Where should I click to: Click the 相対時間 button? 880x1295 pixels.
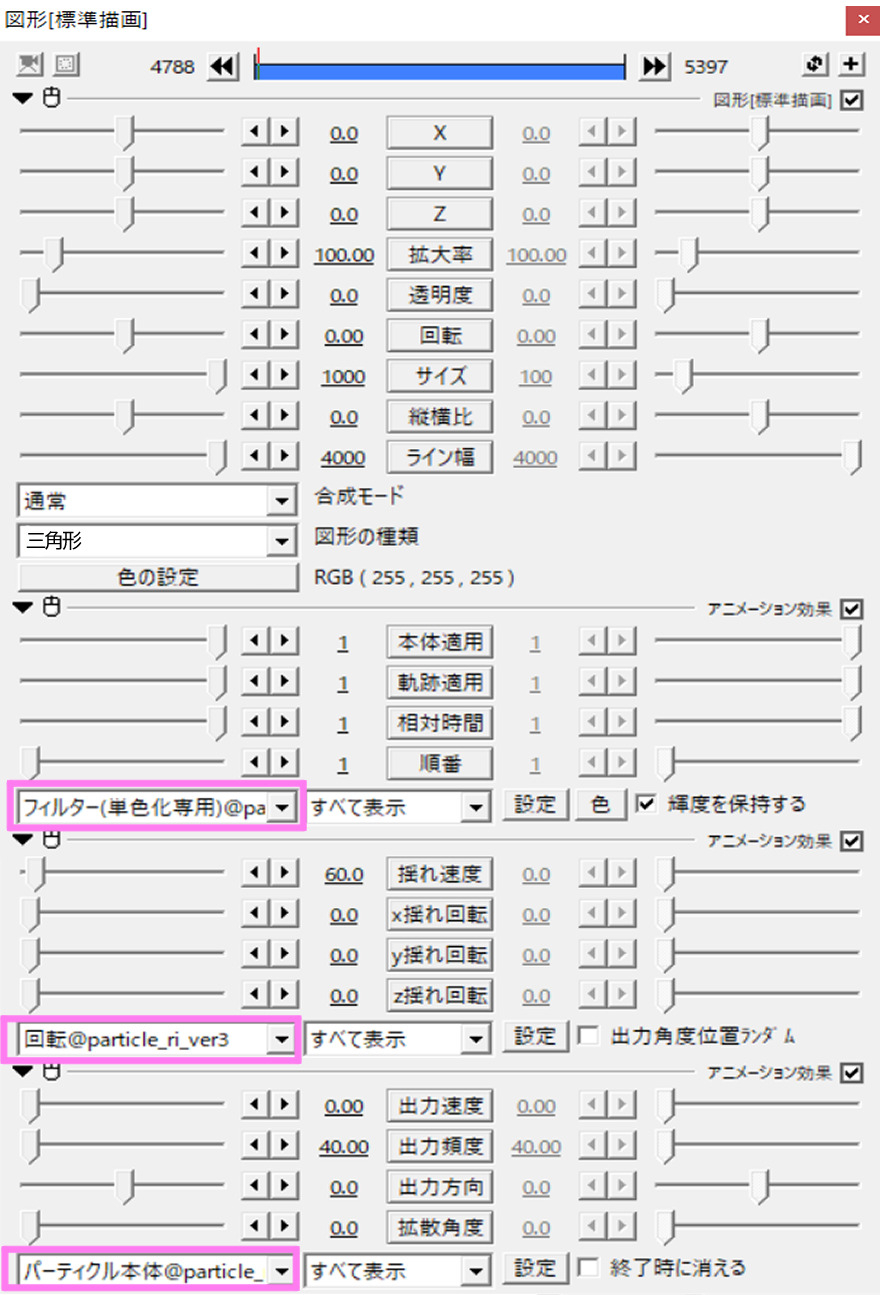(x=439, y=722)
